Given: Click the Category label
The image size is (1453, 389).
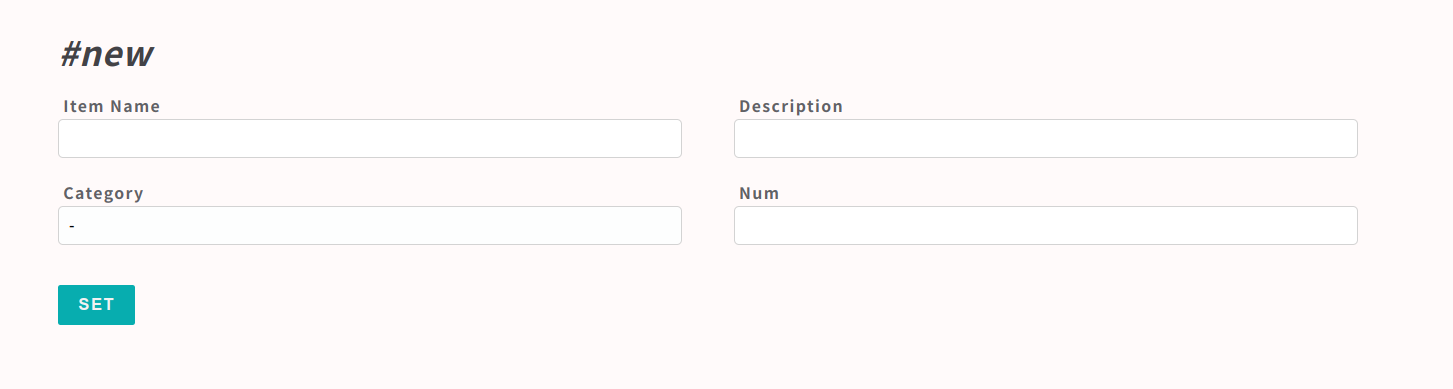Looking at the screenshot, I should tap(103, 193).
